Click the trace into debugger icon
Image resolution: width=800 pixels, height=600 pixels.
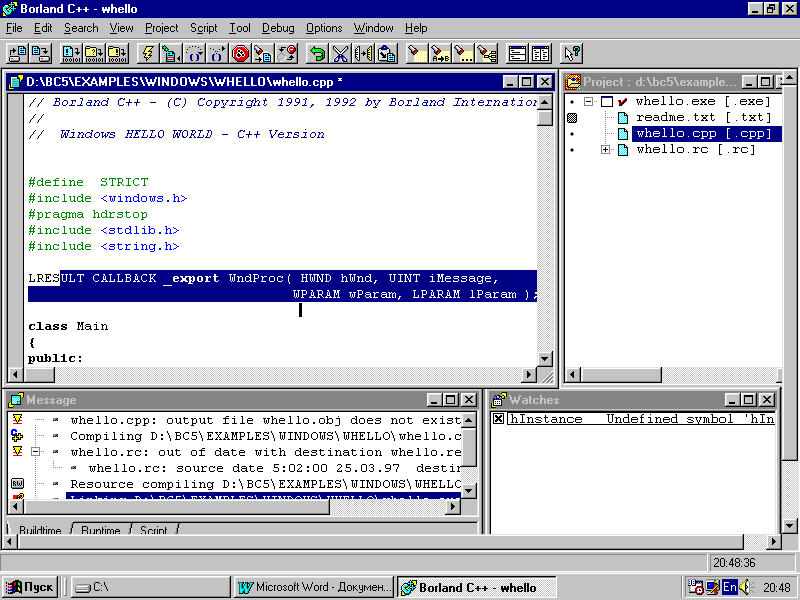[x=217, y=53]
